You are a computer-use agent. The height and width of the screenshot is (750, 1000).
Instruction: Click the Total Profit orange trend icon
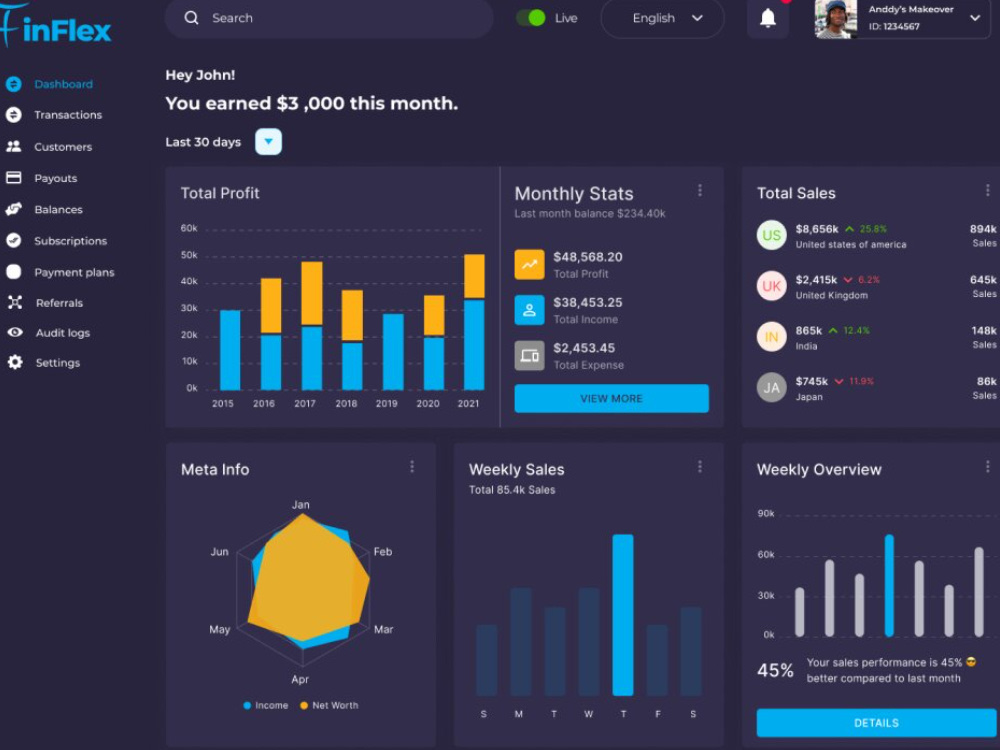(x=529, y=265)
